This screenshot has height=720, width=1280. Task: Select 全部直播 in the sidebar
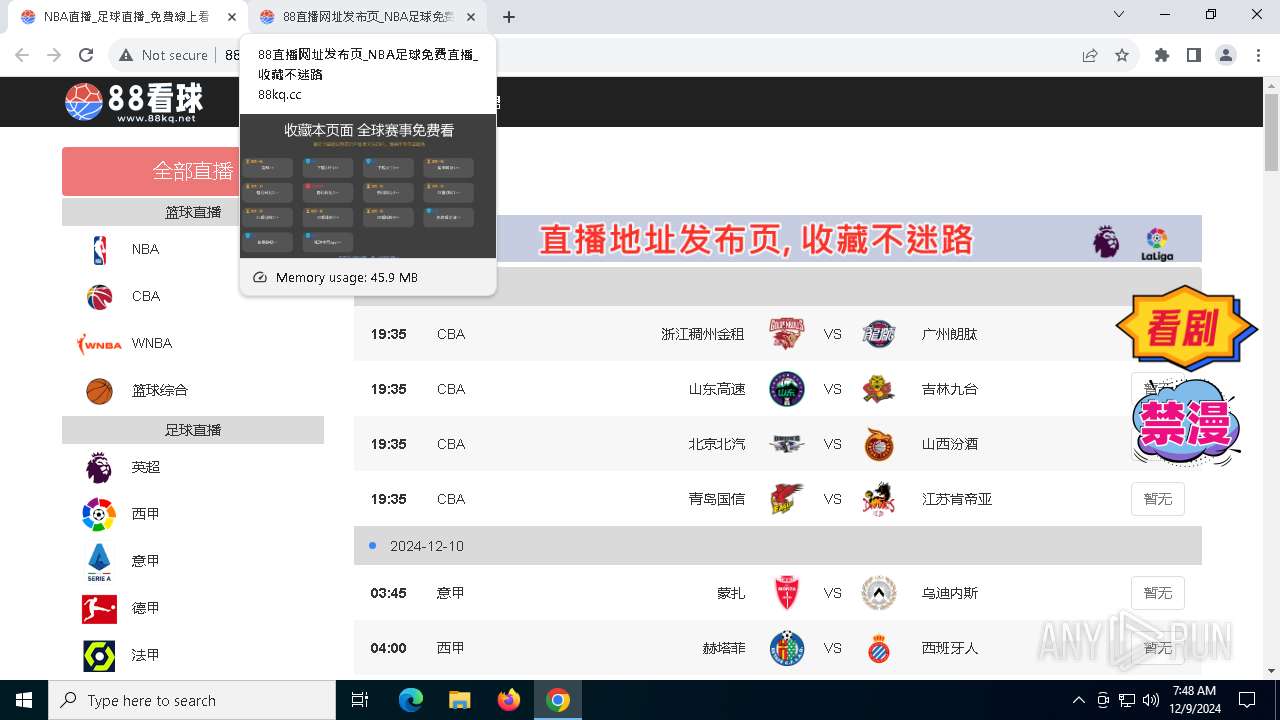193,171
